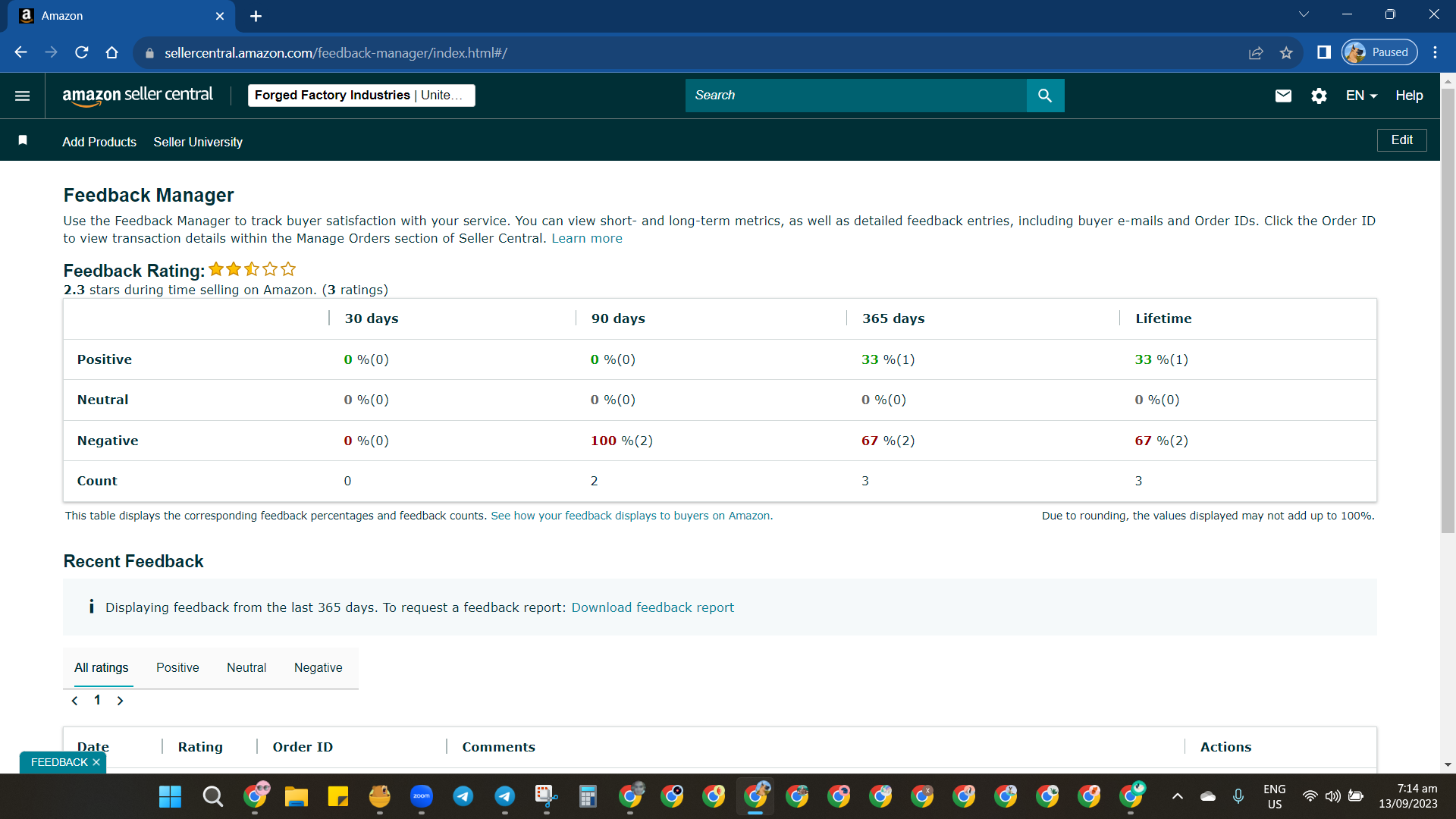
Task: Open a new browser tab
Action: tap(256, 16)
